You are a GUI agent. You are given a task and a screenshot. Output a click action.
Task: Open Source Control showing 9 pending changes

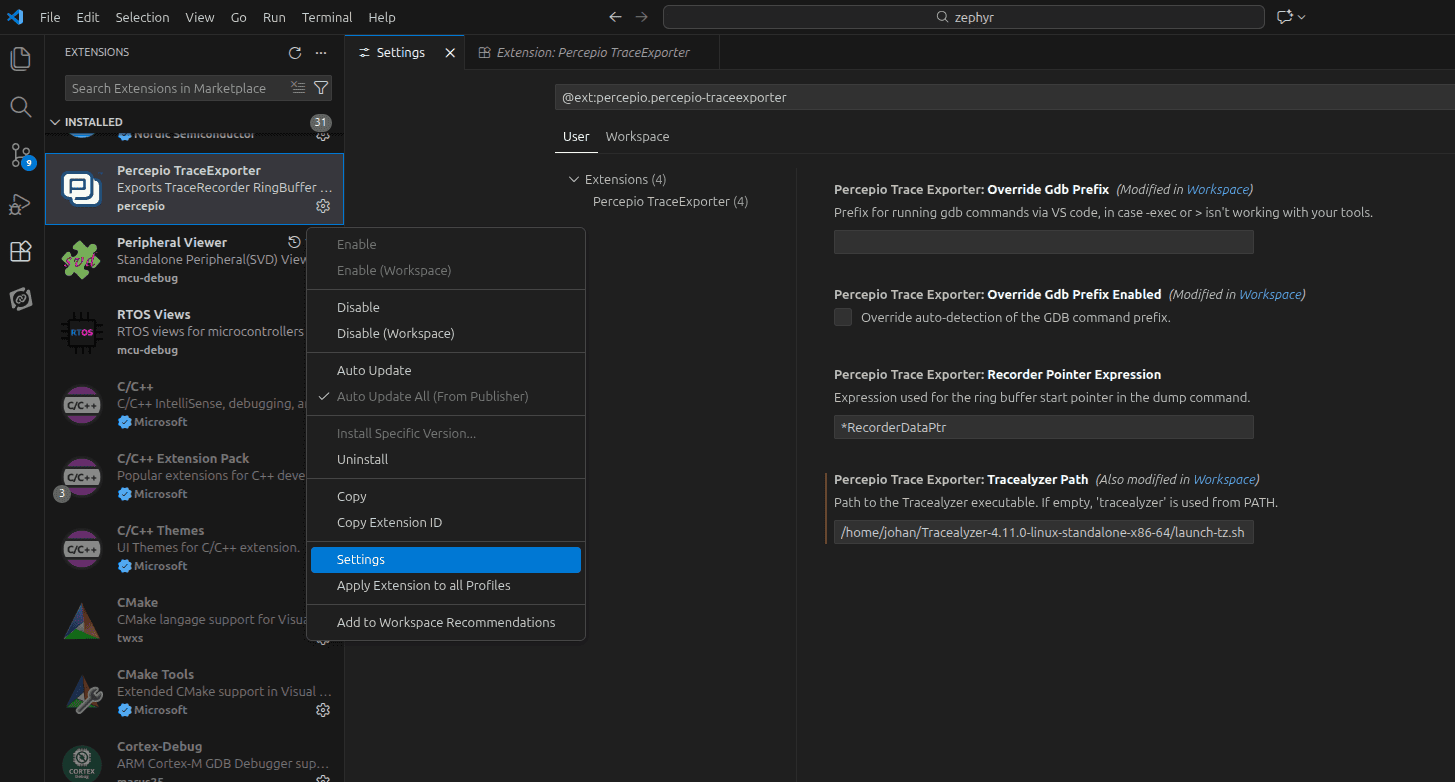[20, 155]
